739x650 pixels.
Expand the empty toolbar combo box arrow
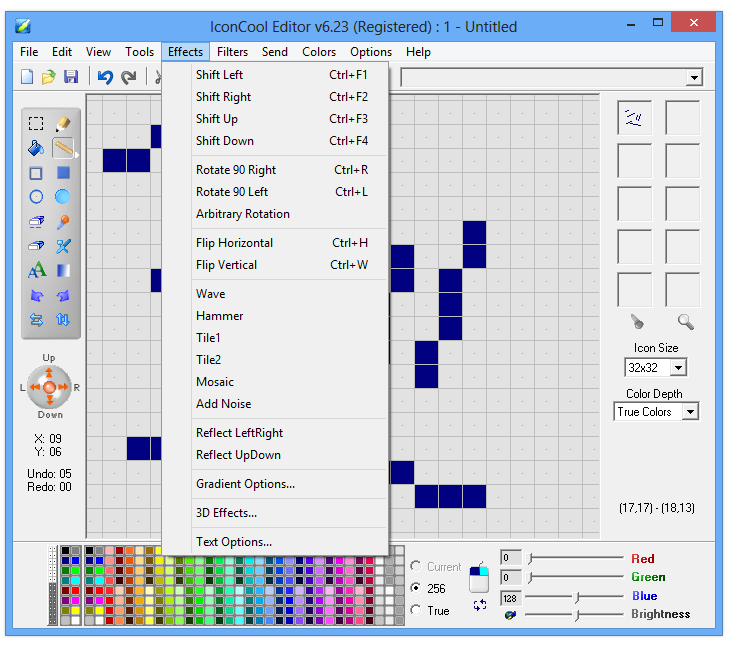click(x=694, y=78)
